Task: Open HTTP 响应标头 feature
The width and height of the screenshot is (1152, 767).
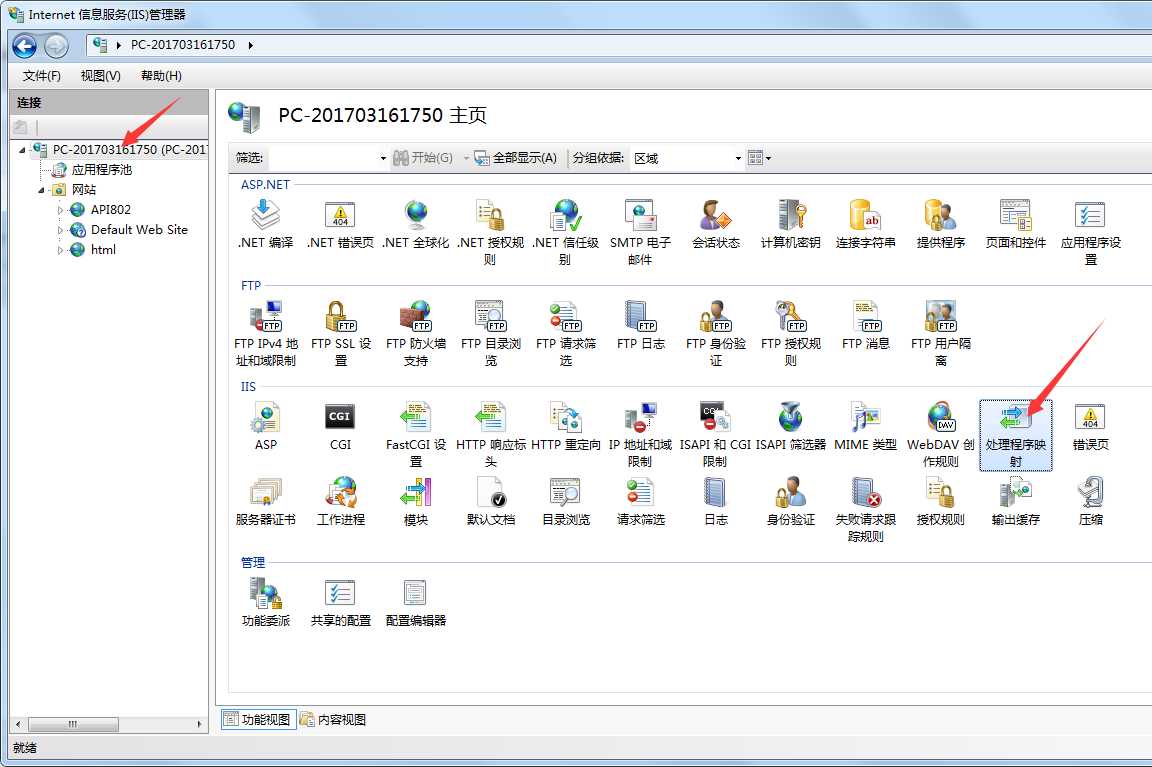Action: point(490,435)
